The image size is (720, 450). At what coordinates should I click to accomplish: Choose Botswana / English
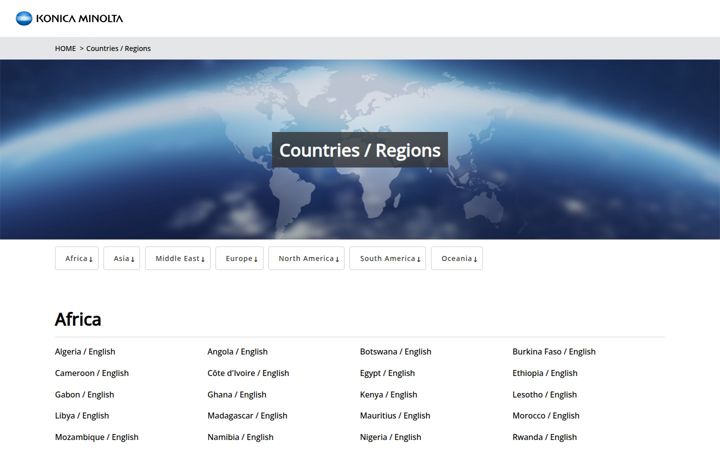395,352
